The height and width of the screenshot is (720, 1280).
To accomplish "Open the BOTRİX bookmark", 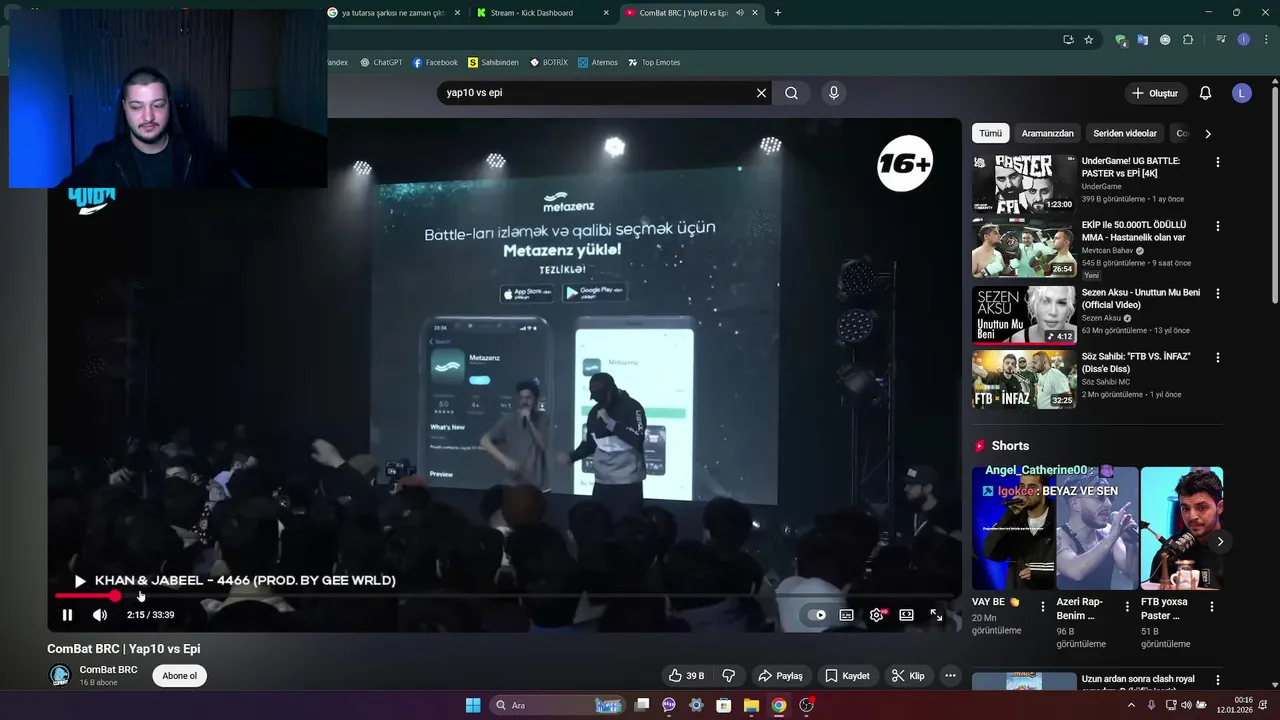I will [x=549, y=62].
